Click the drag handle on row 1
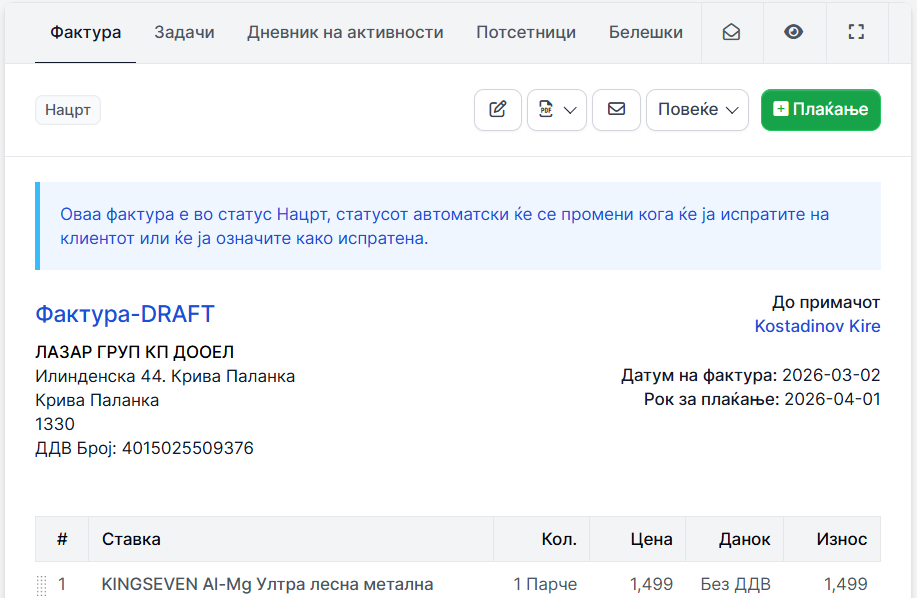The image size is (917, 598). coord(42,585)
